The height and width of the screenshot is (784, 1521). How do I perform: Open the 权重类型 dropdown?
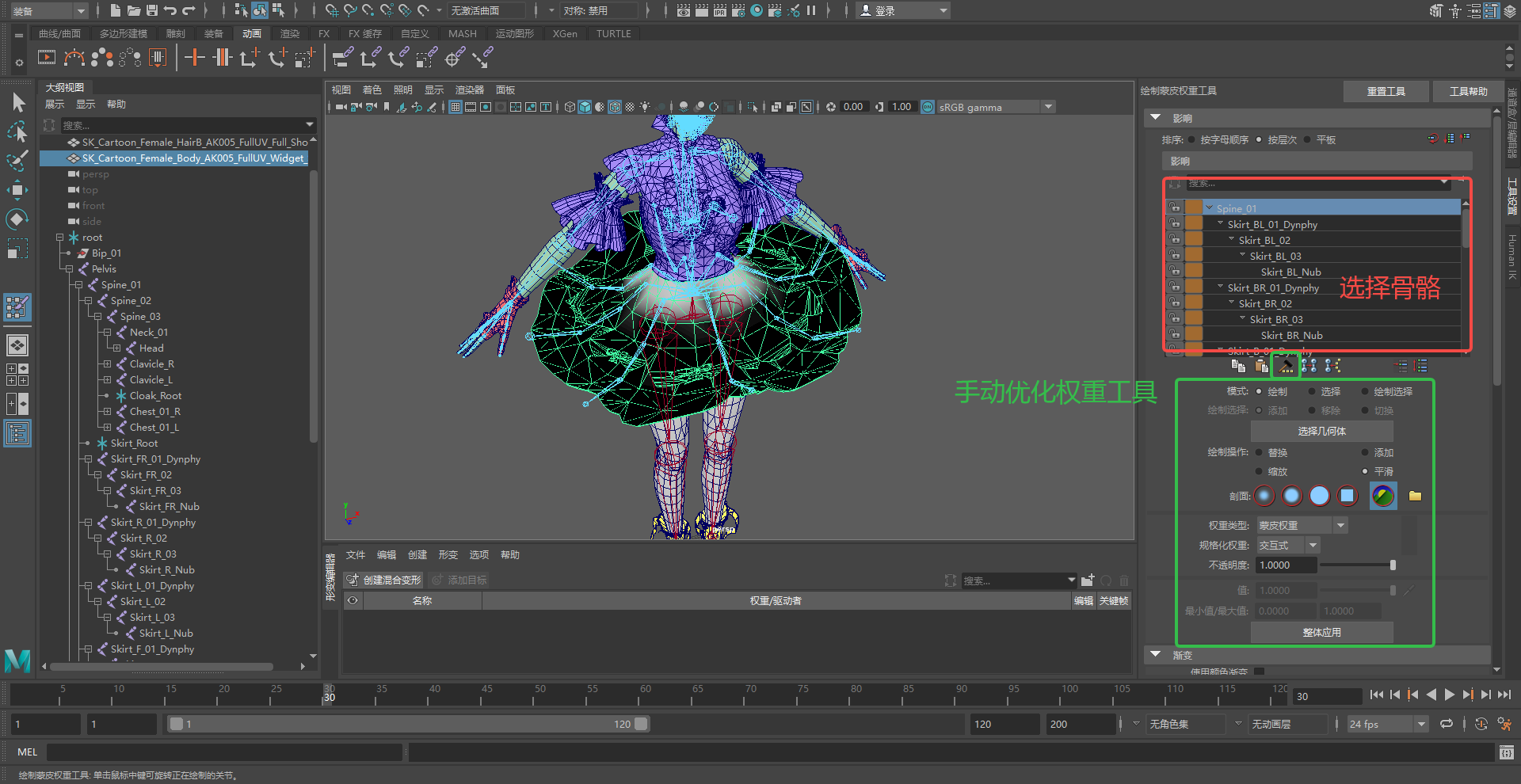1302,525
